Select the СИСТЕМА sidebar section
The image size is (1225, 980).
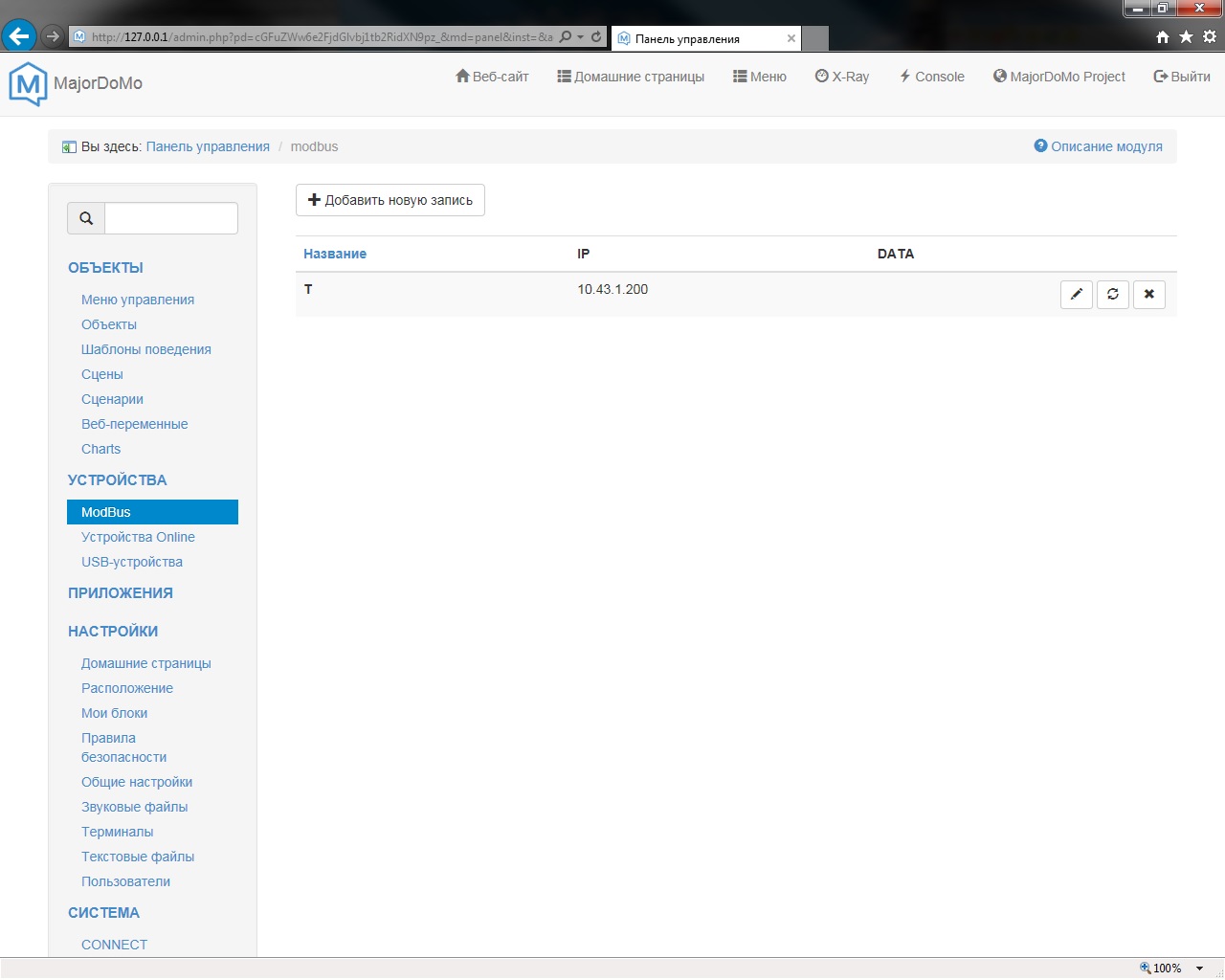(103, 913)
